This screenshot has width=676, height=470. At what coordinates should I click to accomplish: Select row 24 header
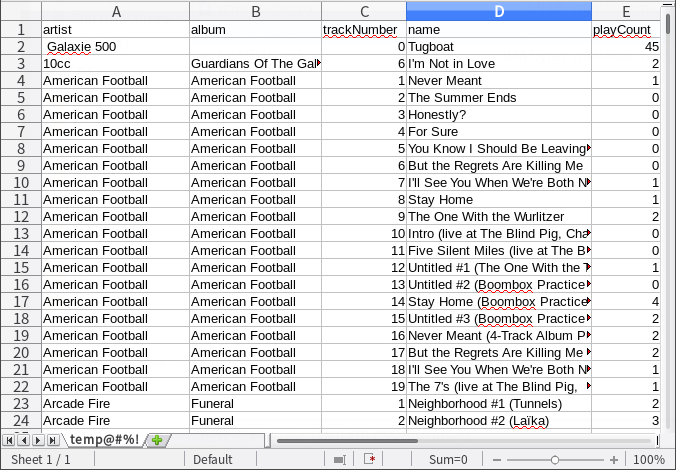pos(21,420)
